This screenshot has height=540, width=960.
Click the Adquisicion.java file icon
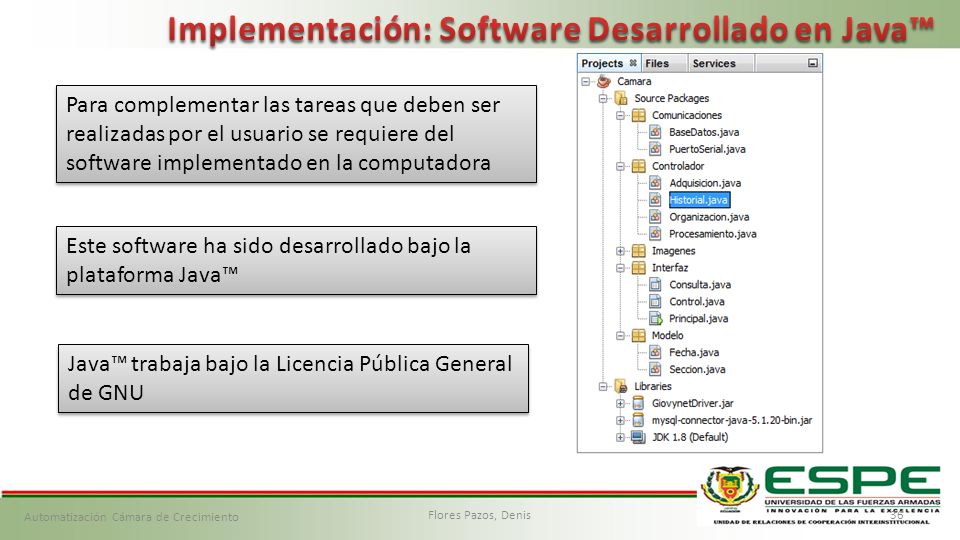655,182
